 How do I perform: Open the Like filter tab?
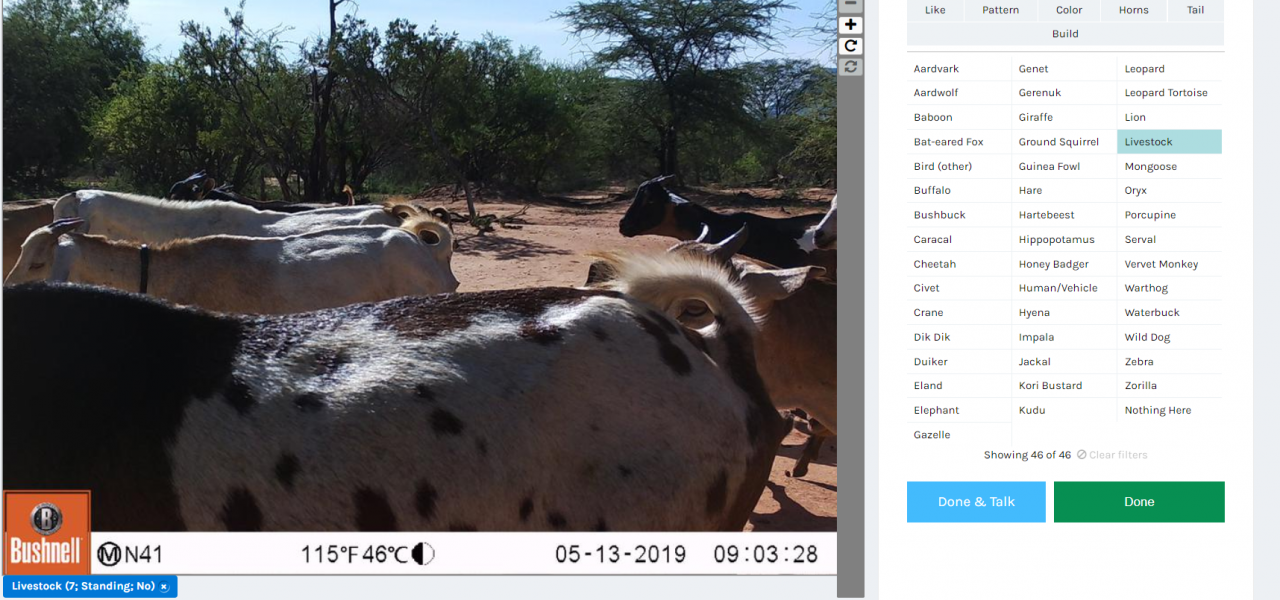pyautogui.click(x=935, y=10)
